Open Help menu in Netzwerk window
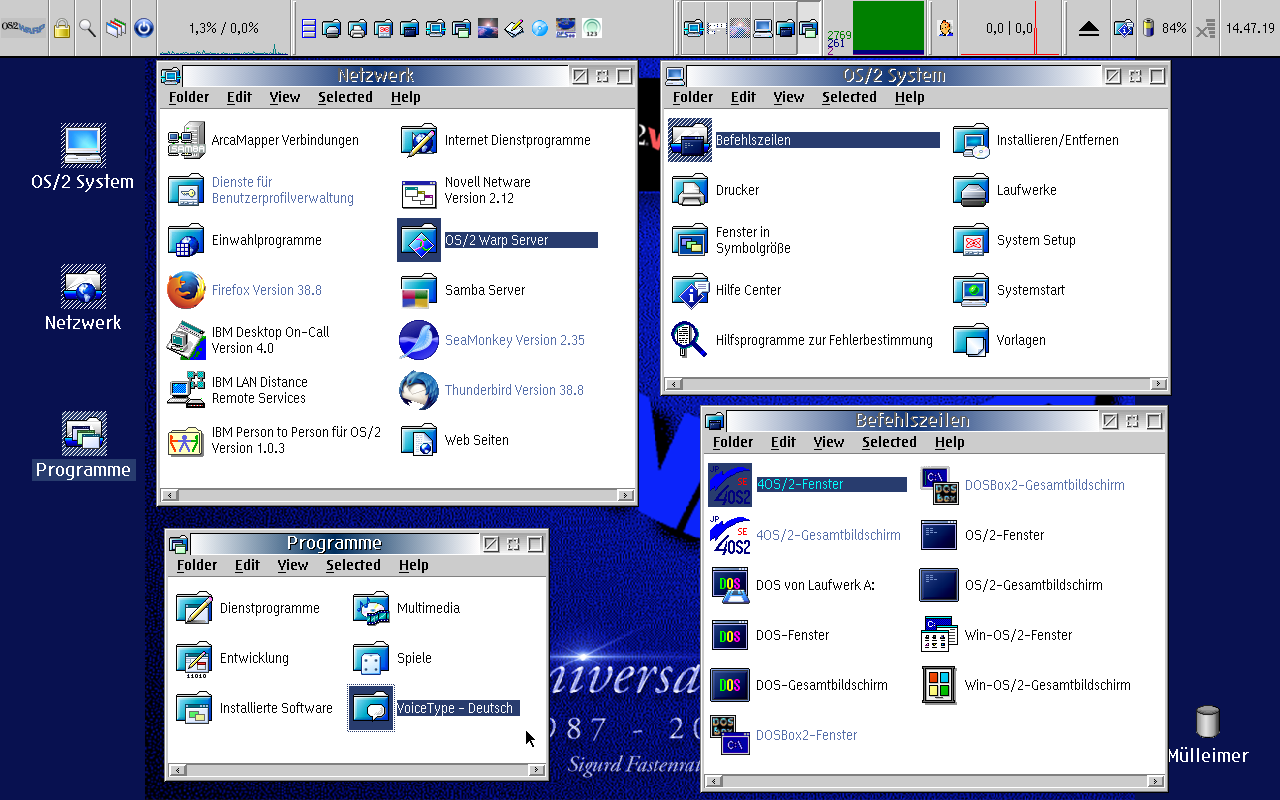1280x800 pixels. coord(405,97)
